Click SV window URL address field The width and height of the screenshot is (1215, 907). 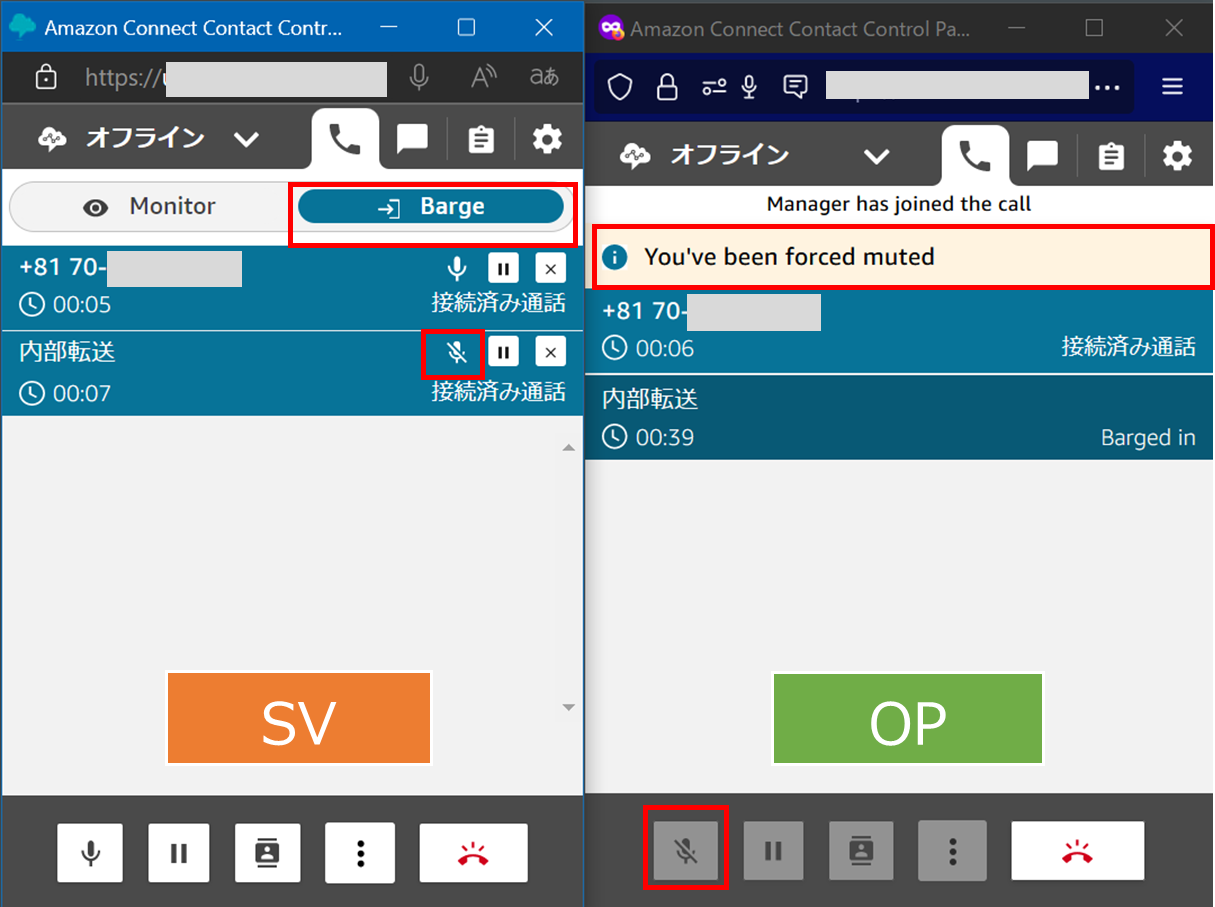(236, 78)
